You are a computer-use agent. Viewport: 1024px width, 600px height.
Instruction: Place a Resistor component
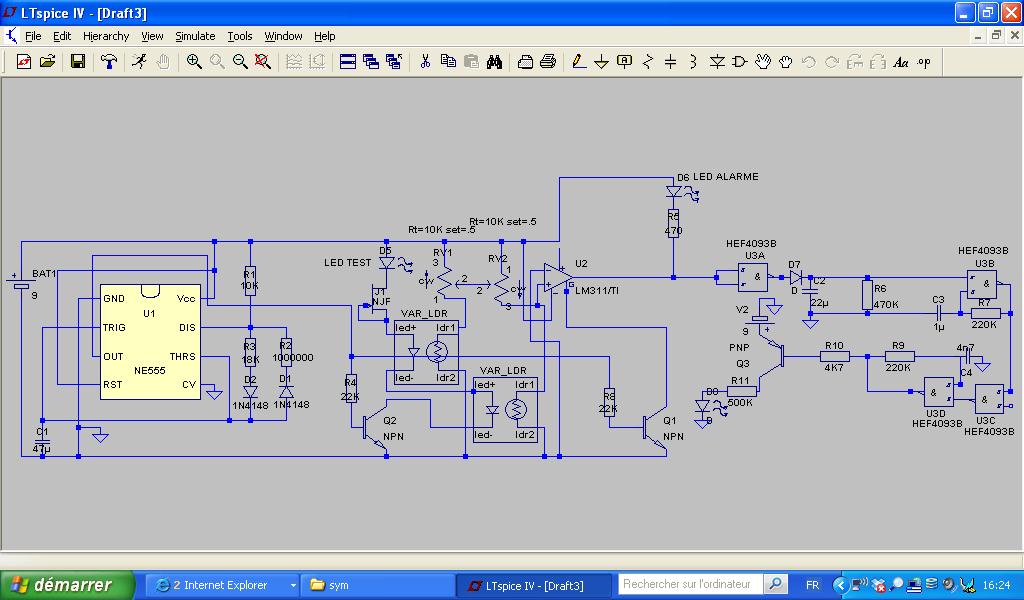pyautogui.click(x=648, y=61)
